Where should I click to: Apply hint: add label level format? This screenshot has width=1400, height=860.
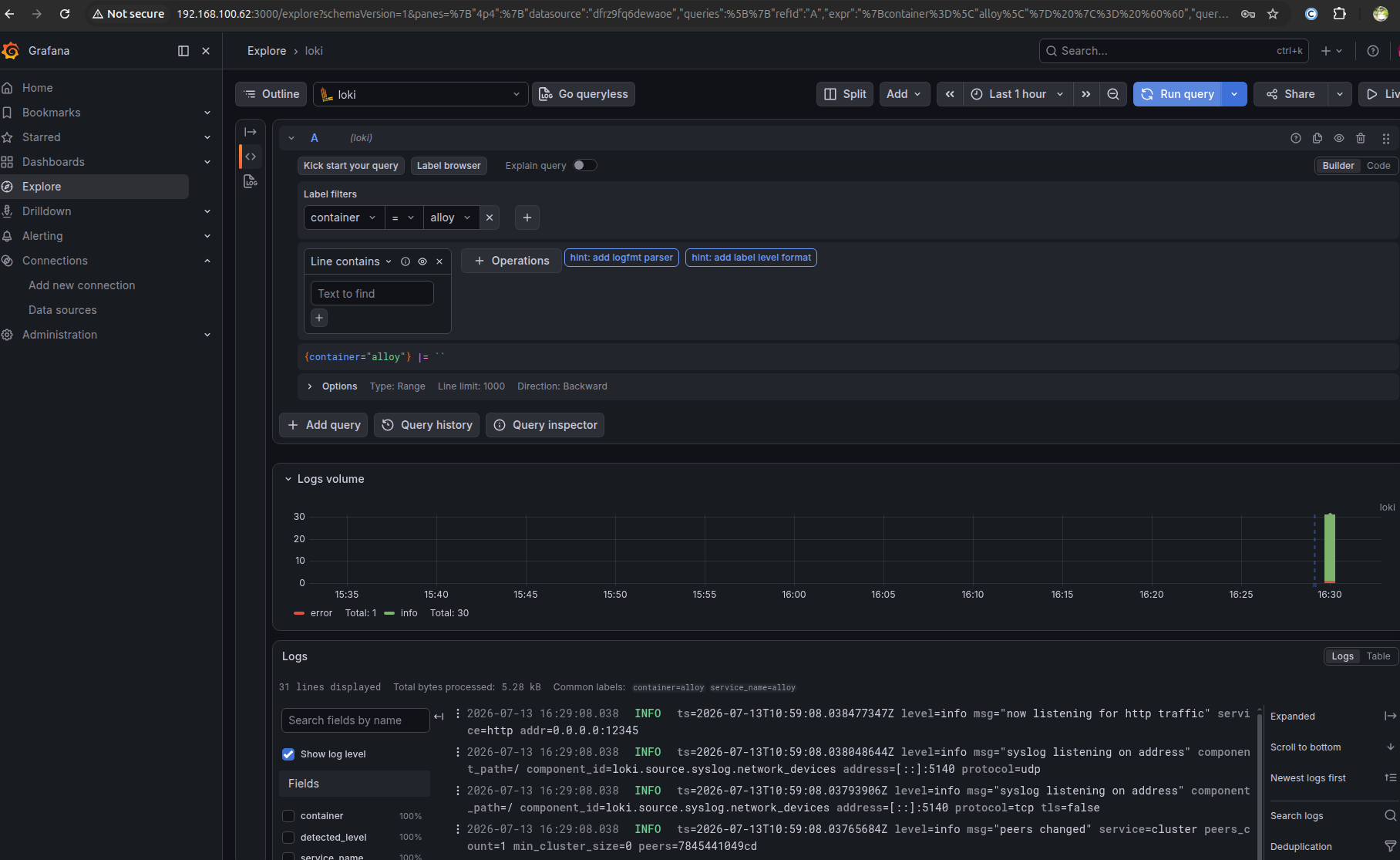click(751, 258)
